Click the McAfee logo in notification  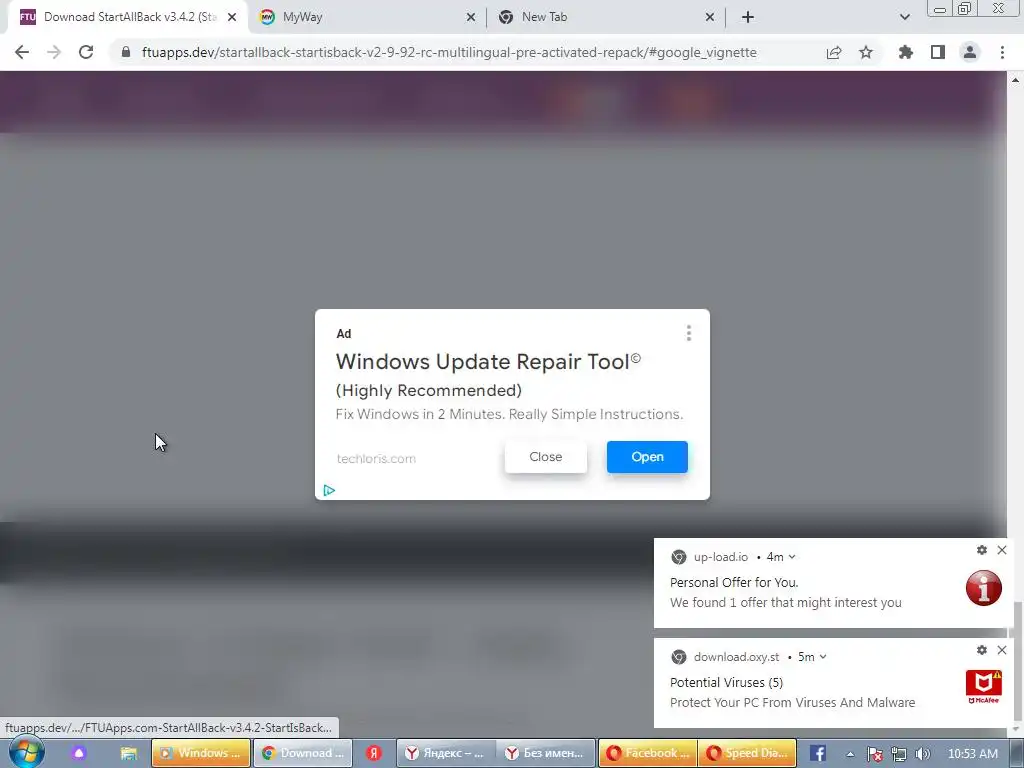coord(984,687)
